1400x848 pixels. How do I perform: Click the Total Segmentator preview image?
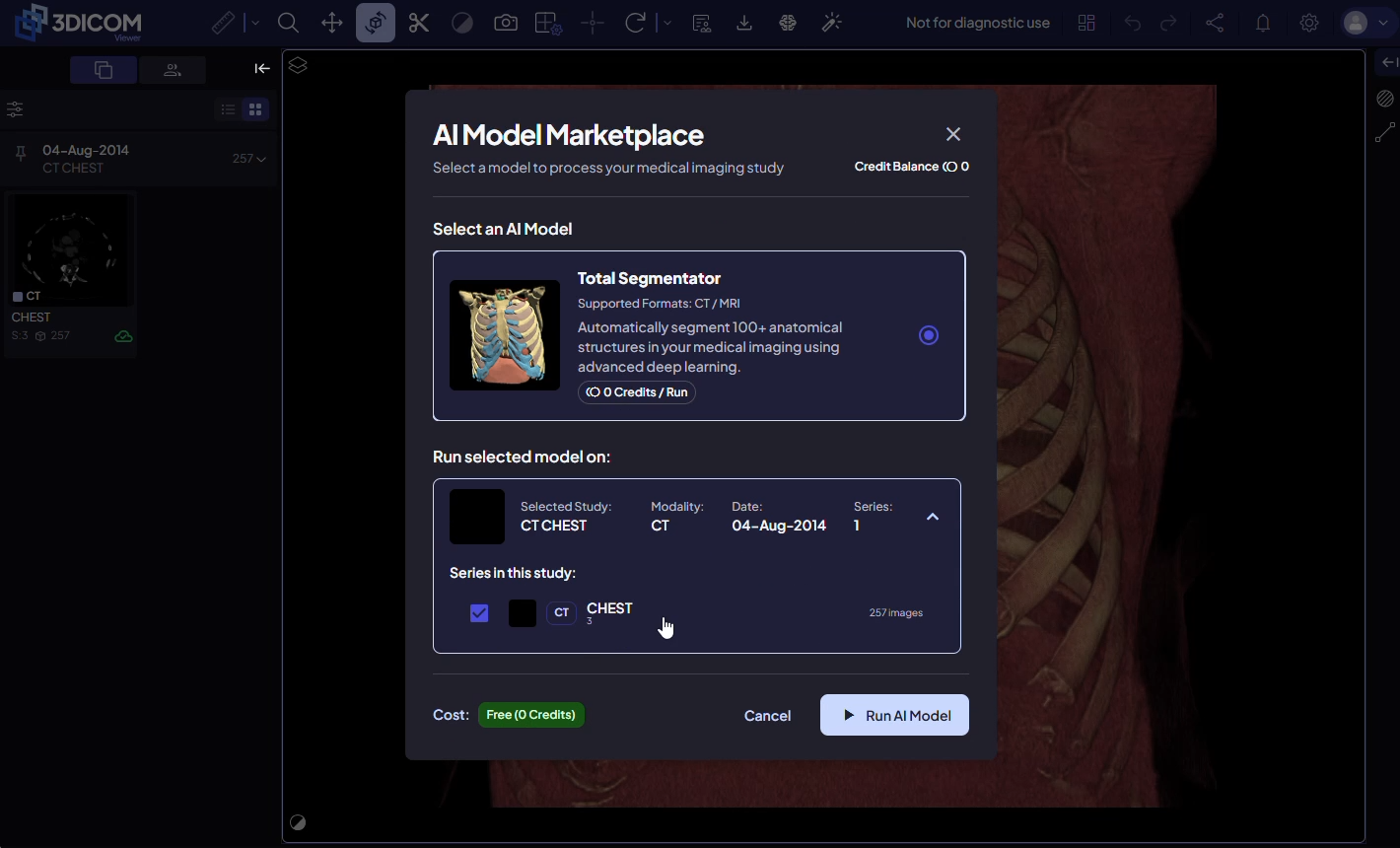(x=505, y=335)
